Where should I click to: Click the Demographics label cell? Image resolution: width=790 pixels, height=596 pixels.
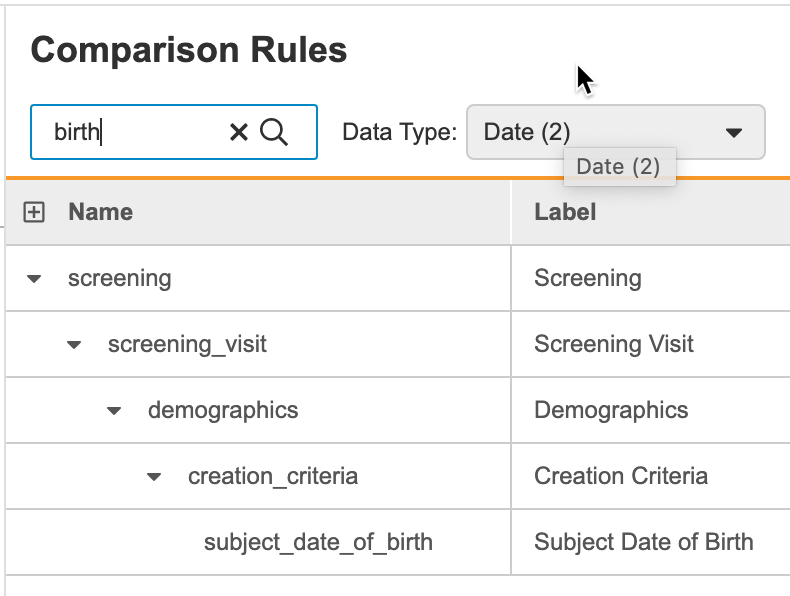[x=611, y=410]
